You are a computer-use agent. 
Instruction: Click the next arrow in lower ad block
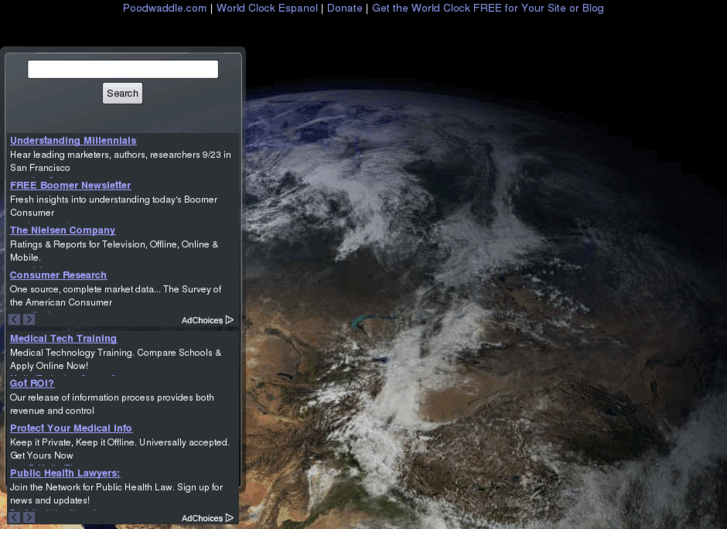point(29,518)
